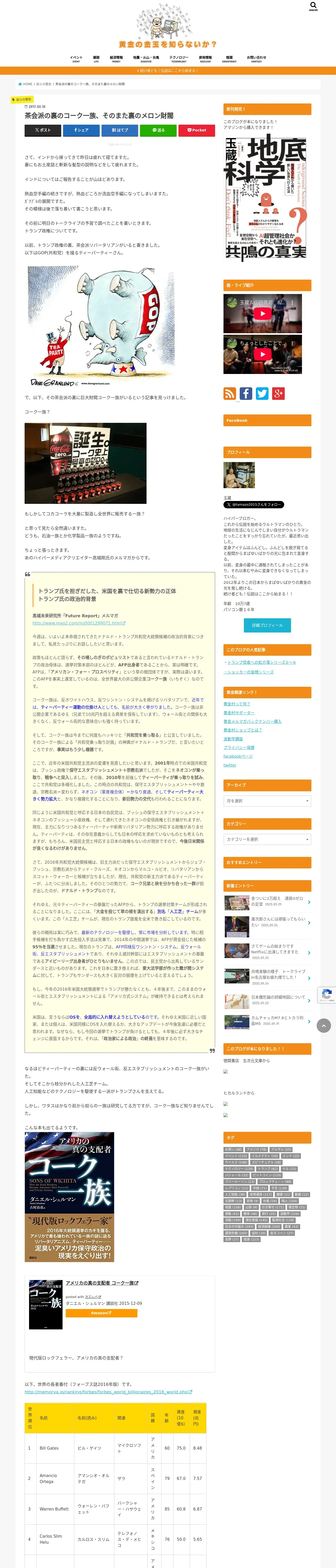
Task: Send via LINE 送る button
Action: click(x=158, y=130)
